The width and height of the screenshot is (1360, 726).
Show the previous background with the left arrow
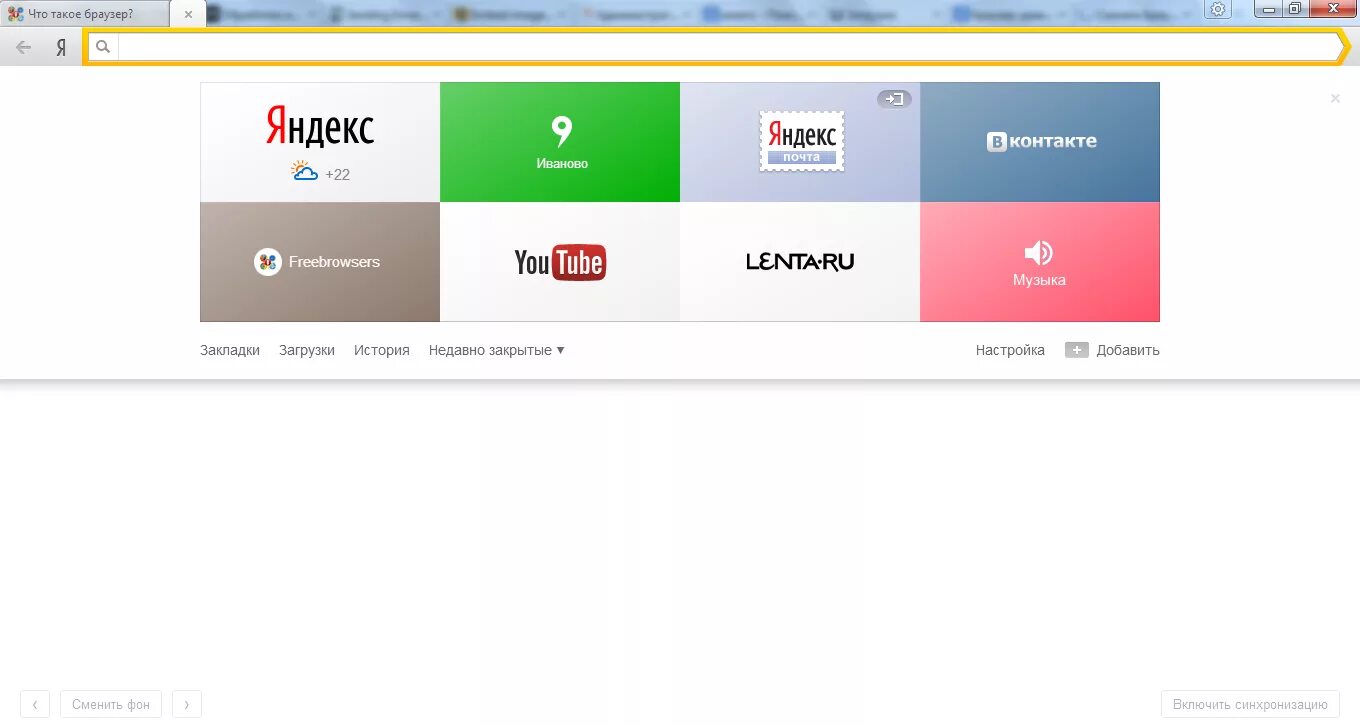(35, 704)
